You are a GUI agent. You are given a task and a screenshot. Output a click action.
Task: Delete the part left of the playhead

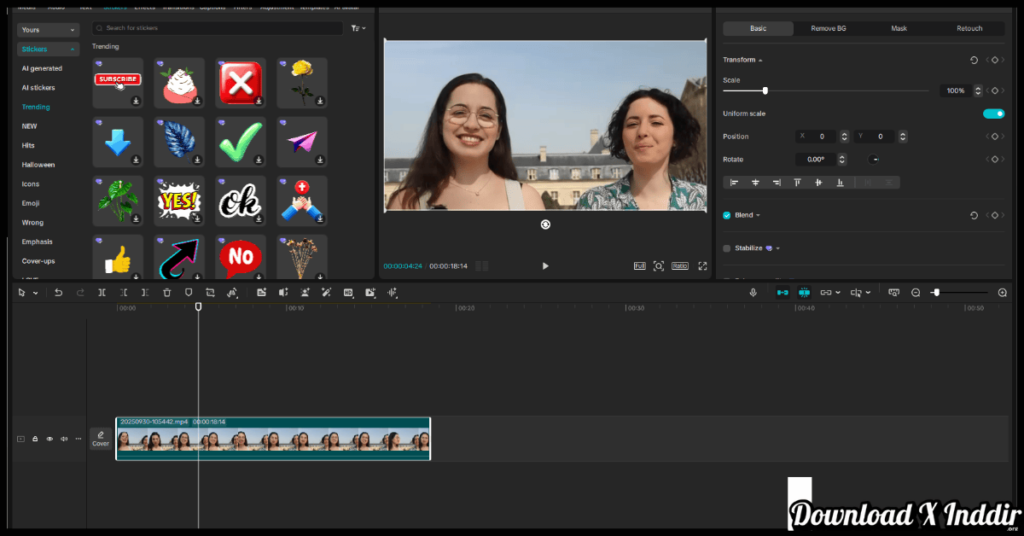click(x=123, y=293)
